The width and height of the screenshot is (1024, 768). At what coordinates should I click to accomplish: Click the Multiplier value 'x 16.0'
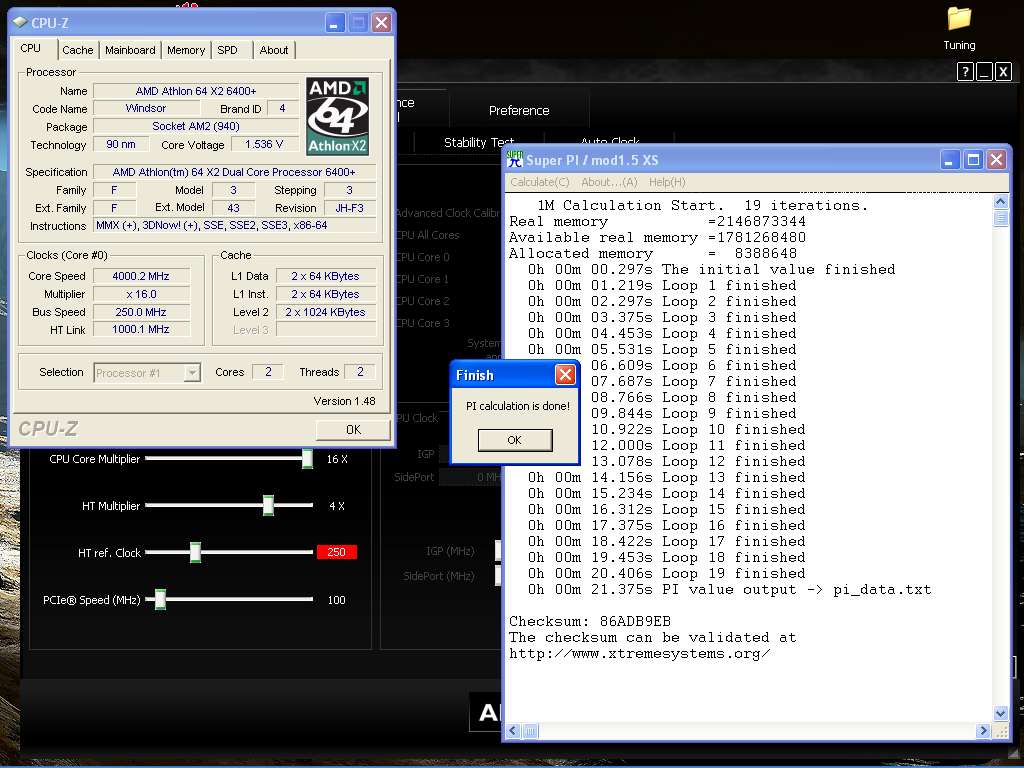[x=141, y=295]
